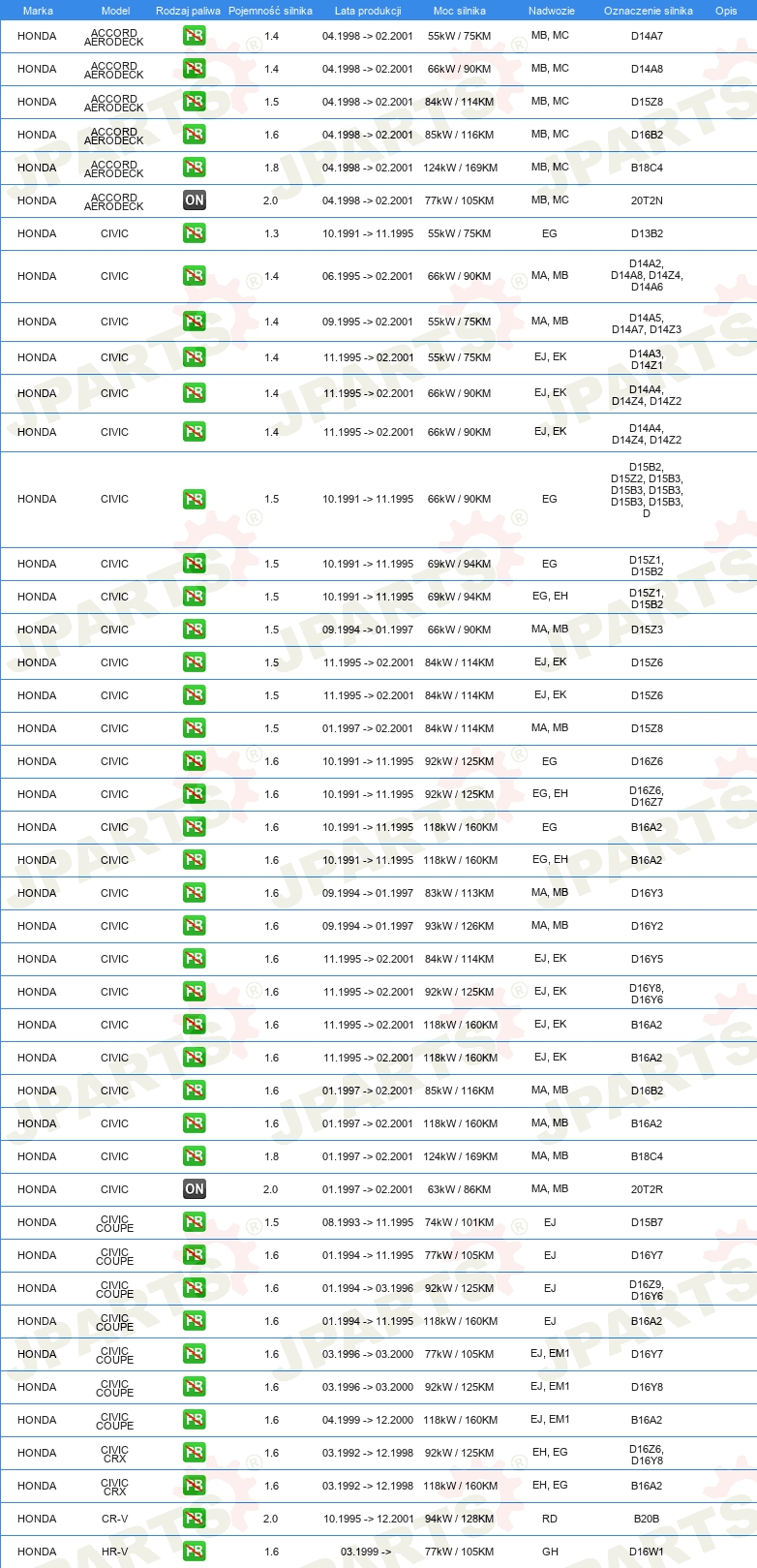Click the Lata produkcji column header

click(x=368, y=11)
